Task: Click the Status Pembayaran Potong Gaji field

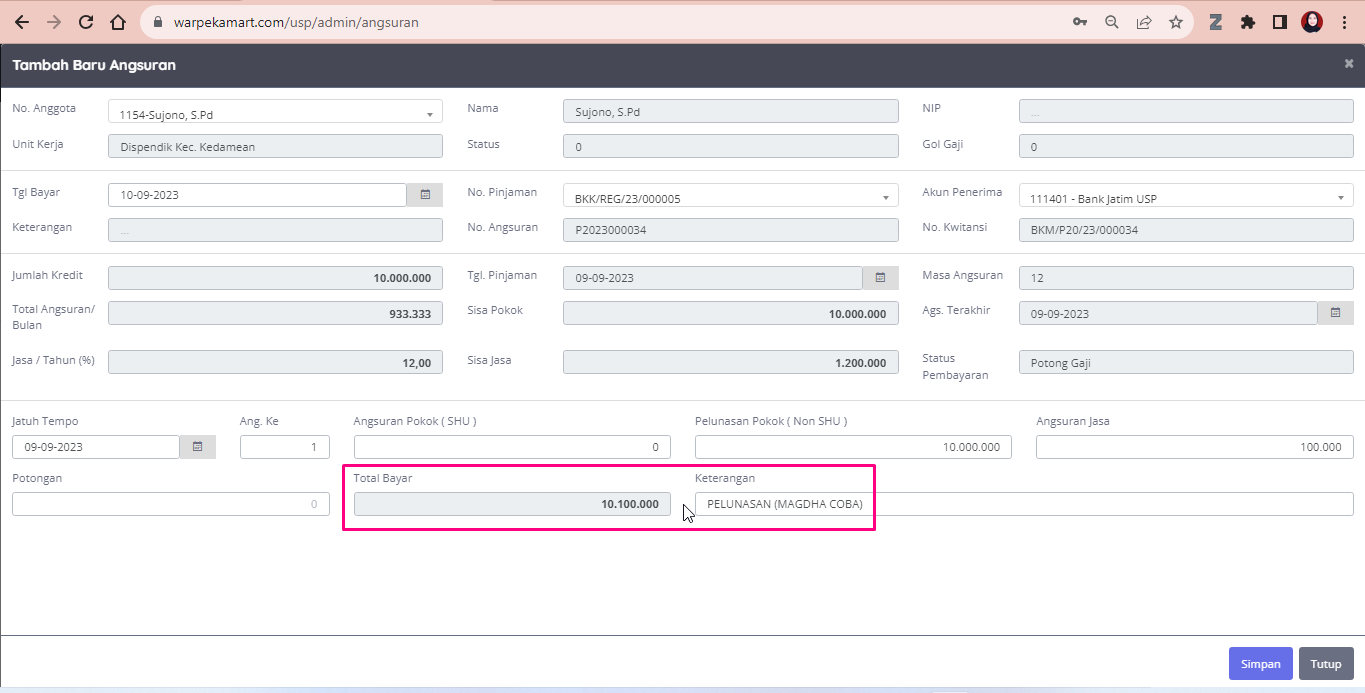Action: [1186, 362]
